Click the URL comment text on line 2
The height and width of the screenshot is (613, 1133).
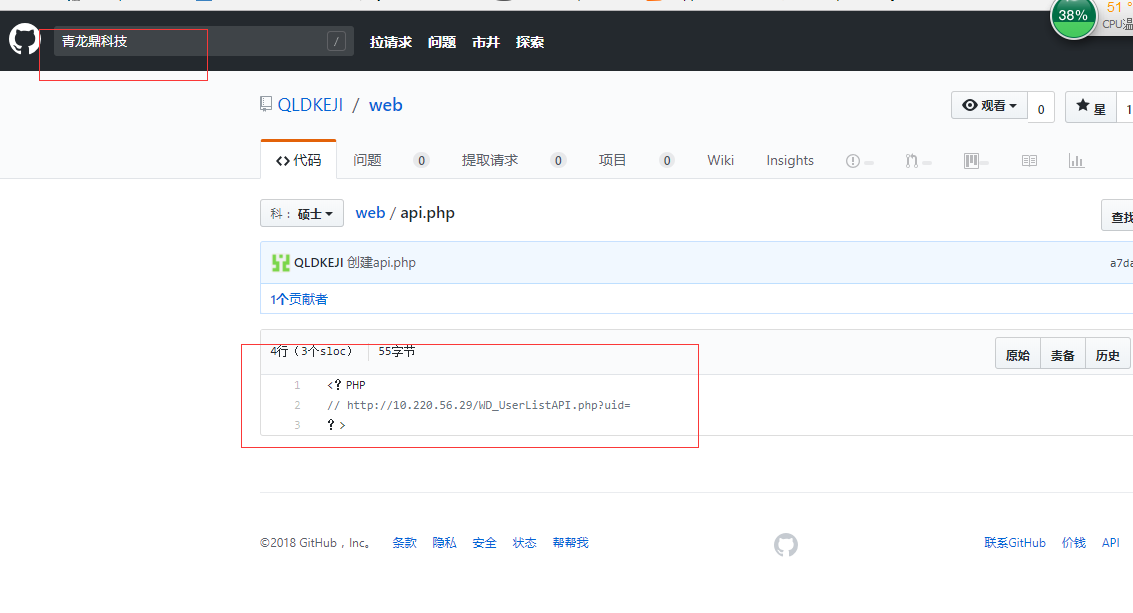pyautogui.click(x=479, y=405)
